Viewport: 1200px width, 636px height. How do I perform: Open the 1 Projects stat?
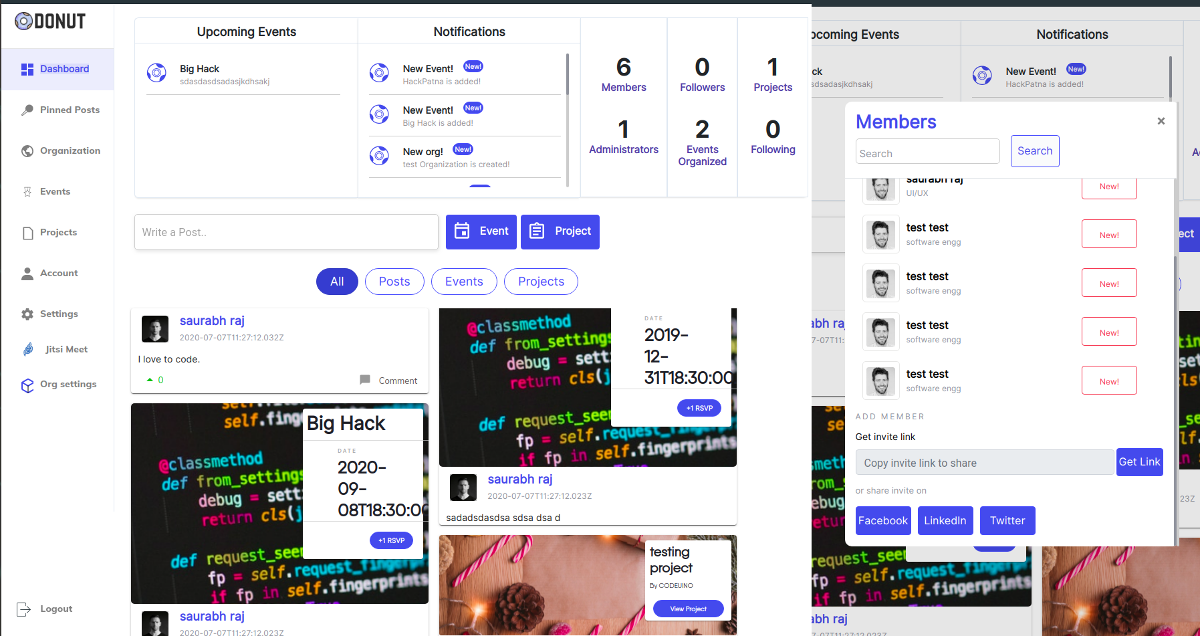point(773,74)
